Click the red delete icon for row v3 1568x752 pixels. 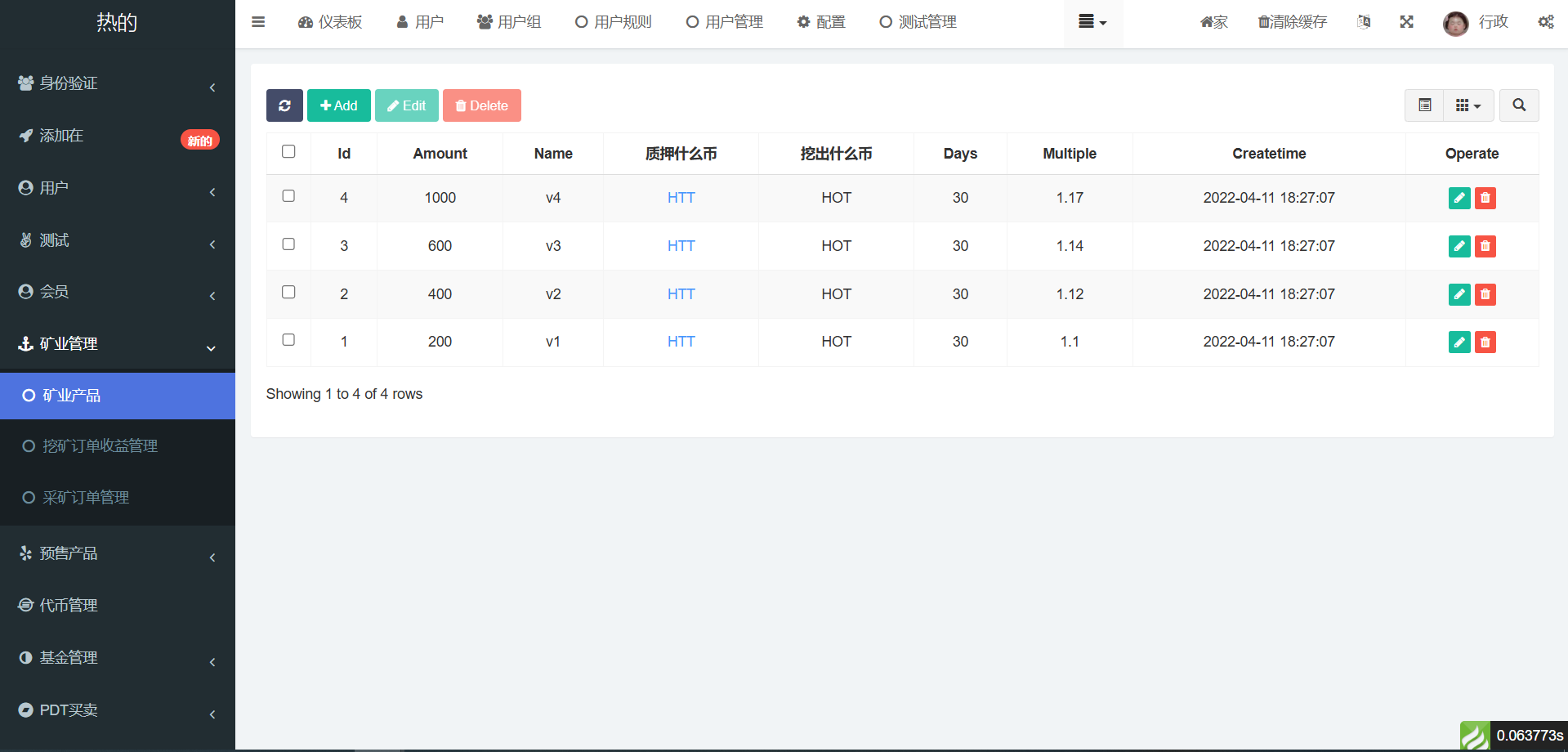(1485, 246)
